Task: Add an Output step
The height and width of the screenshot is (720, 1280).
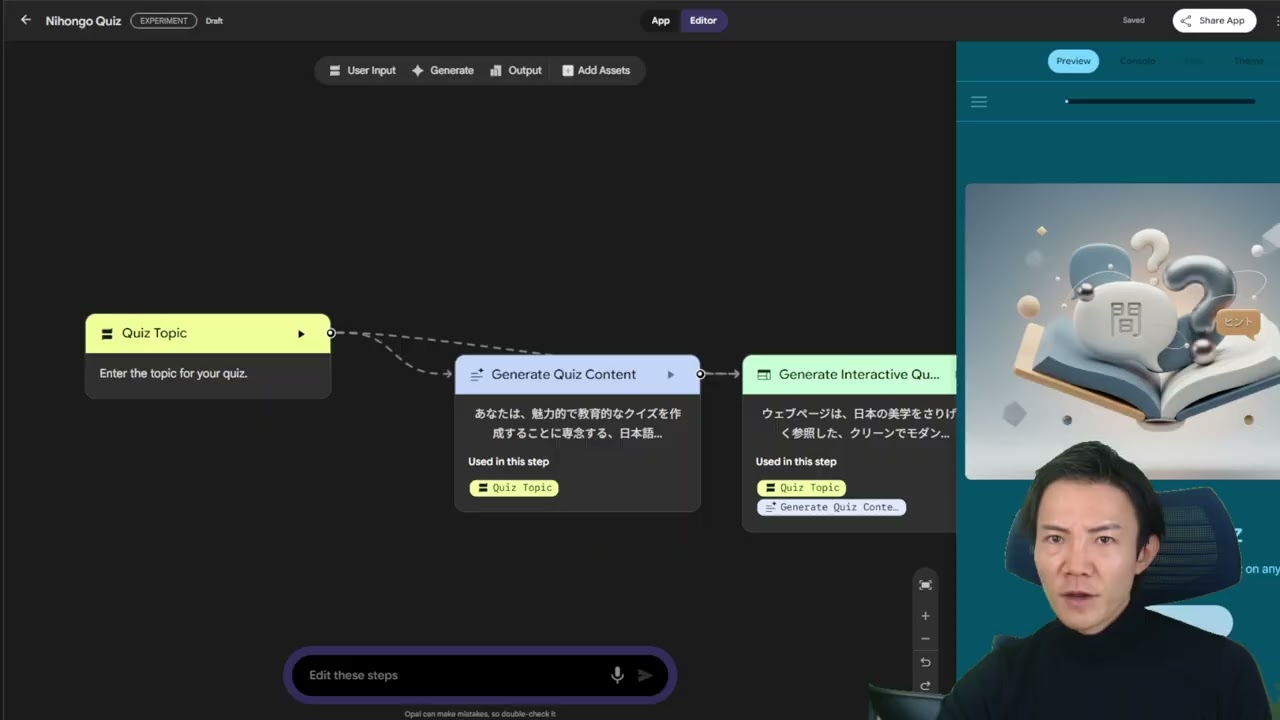Action: [516, 70]
